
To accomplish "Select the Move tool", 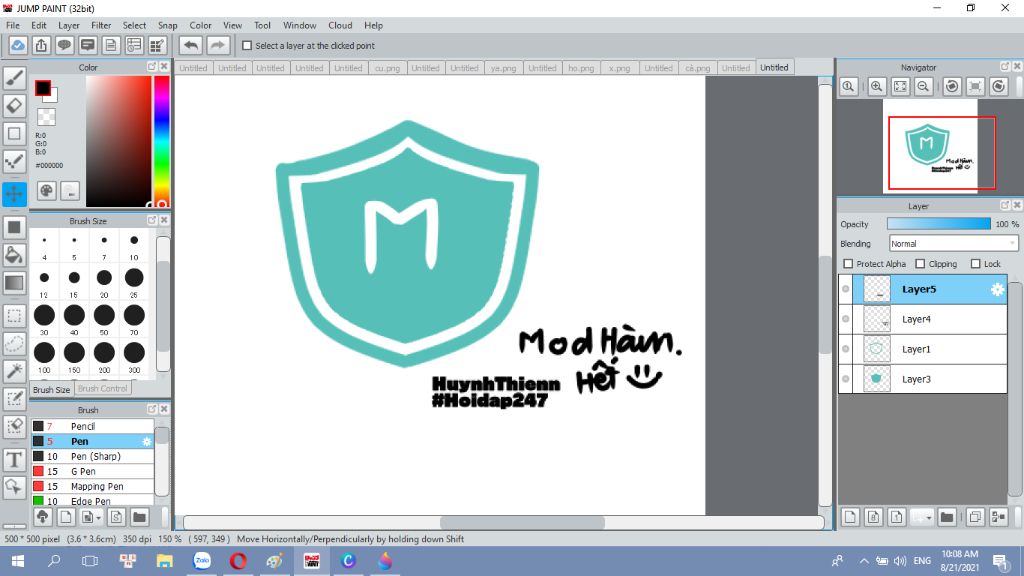I will 14,194.
